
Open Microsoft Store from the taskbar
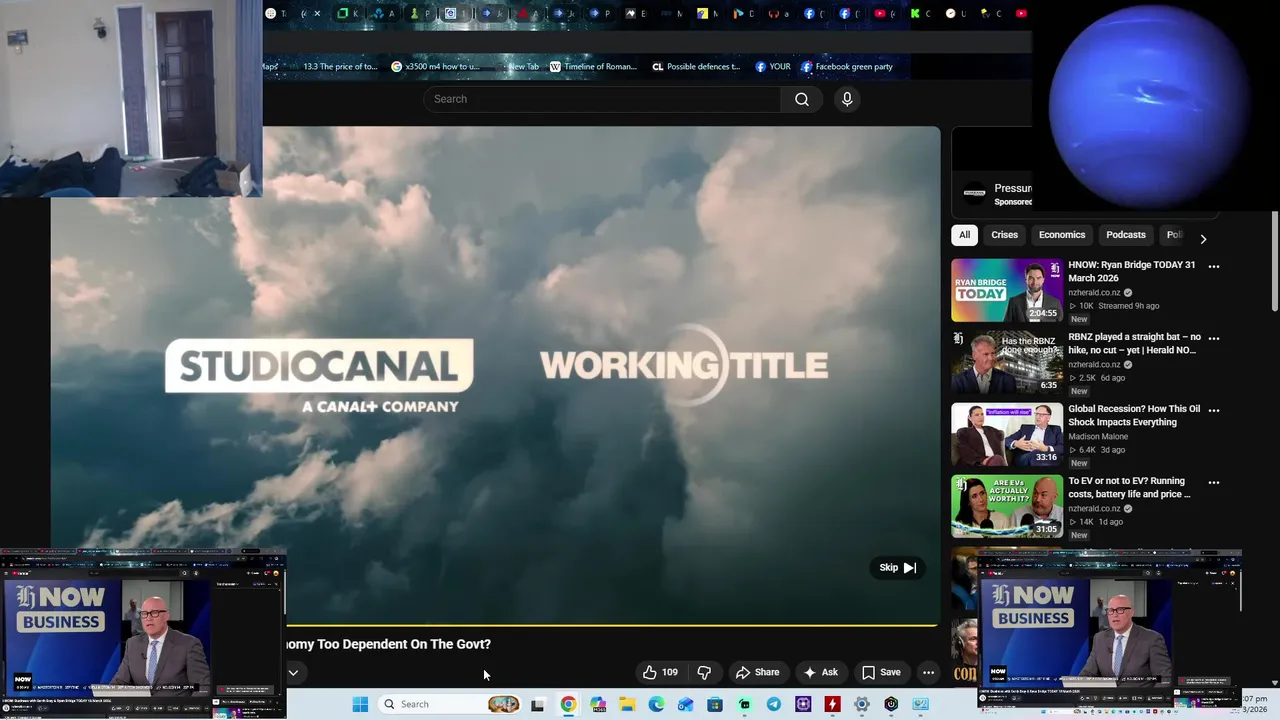715,704
